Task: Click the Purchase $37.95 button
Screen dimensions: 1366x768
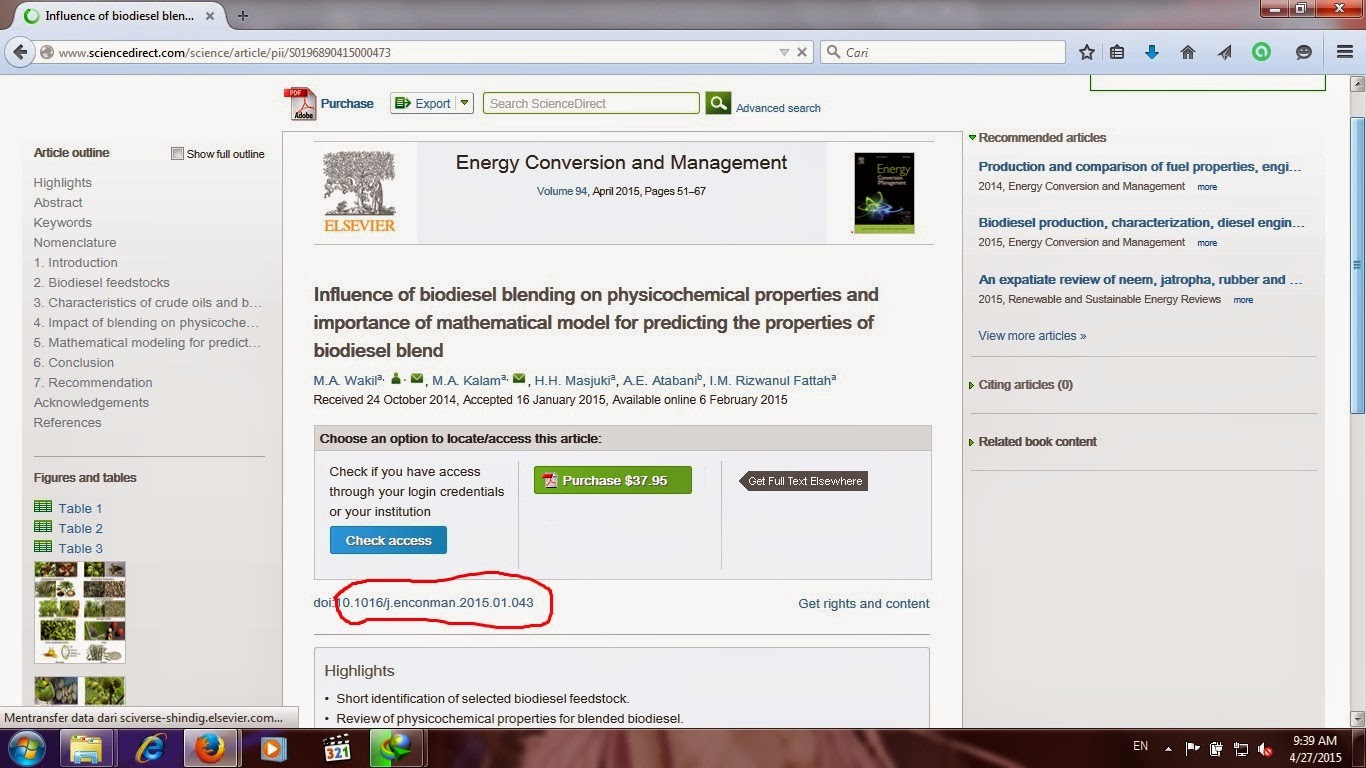Action: [x=613, y=480]
